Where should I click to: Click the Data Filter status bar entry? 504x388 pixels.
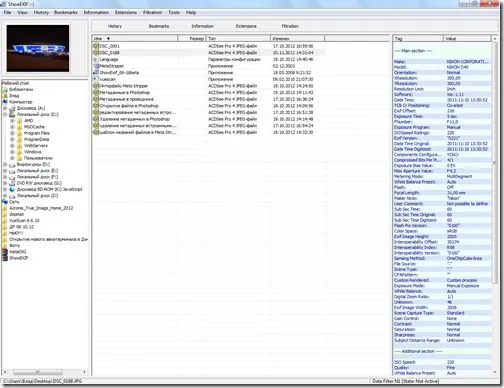point(405,381)
